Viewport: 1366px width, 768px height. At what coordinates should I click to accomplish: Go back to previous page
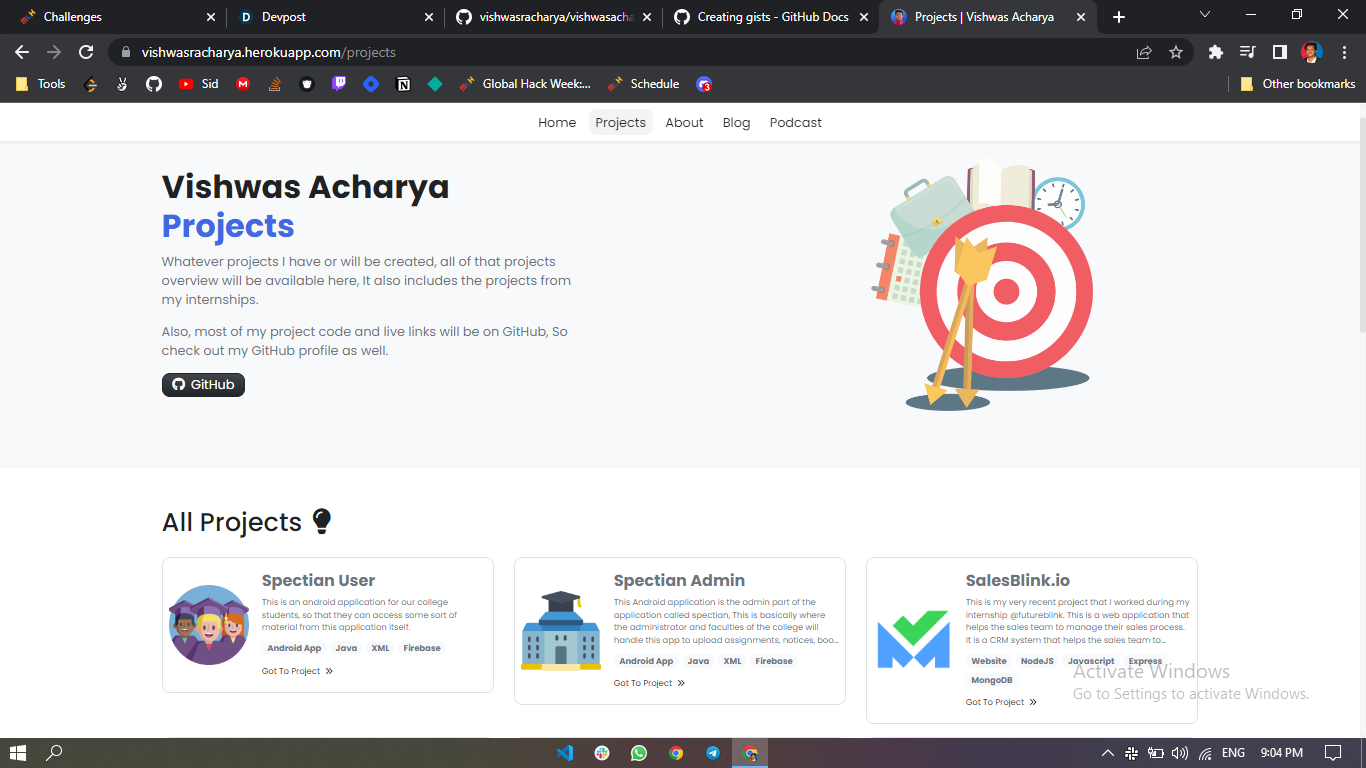point(22,52)
